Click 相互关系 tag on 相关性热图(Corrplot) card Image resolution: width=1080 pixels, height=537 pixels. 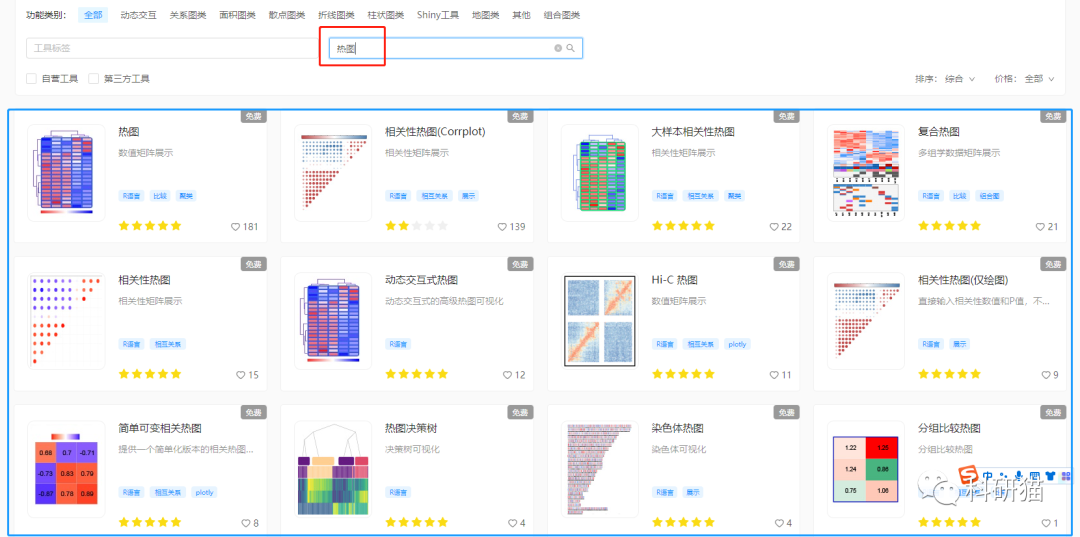(x=434, y=196)
